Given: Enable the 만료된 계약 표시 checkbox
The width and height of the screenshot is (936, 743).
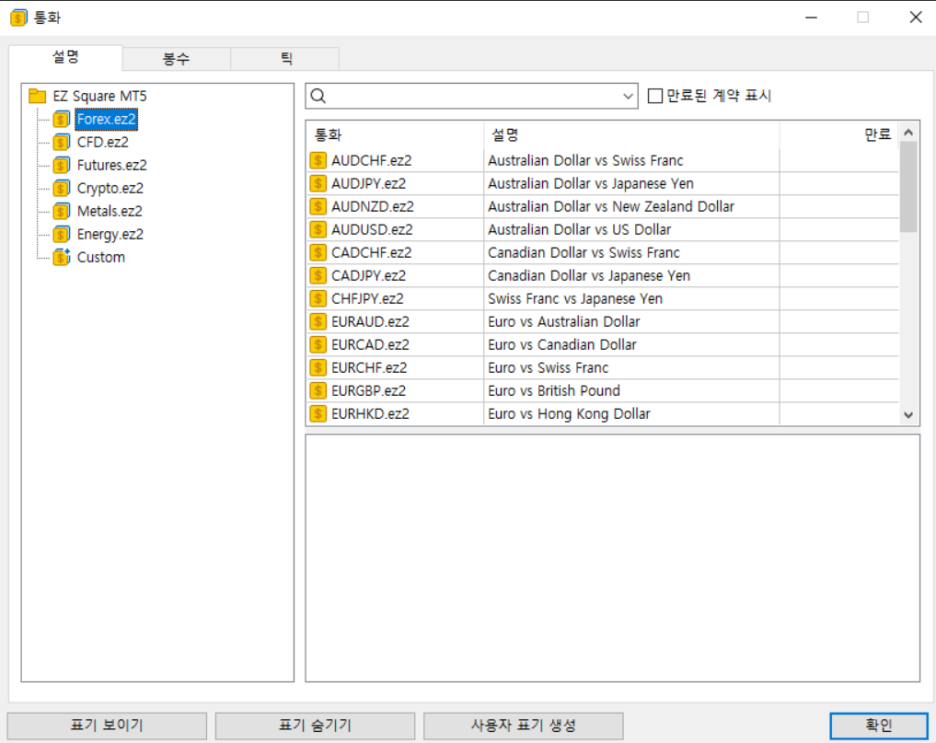Looking at the screenshot, I should [x=655, y=95].
